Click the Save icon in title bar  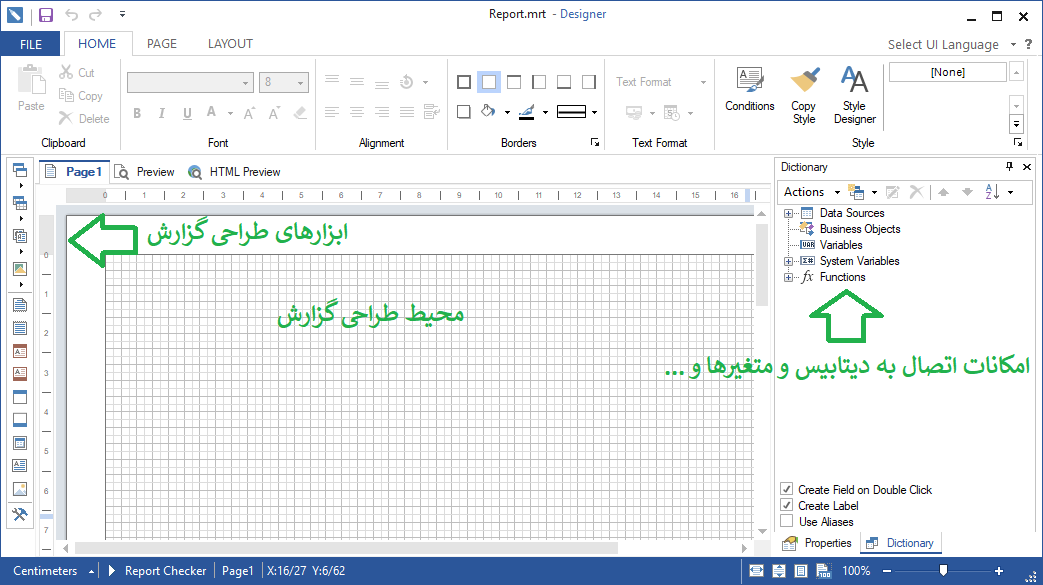[45, 15]
